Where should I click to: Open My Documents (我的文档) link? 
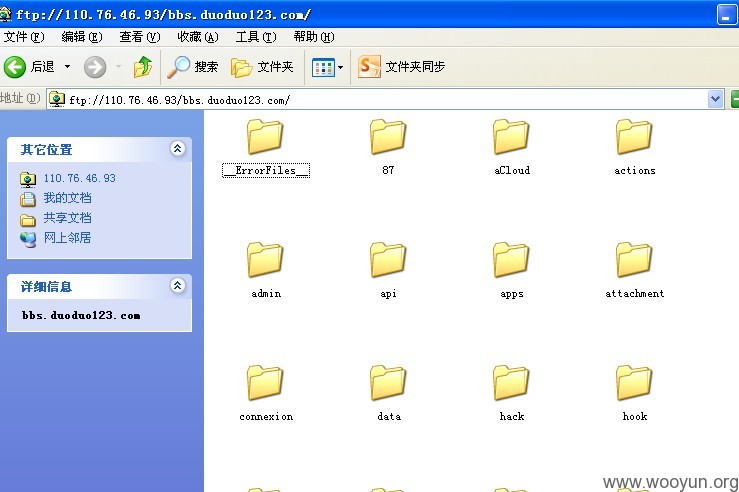(67, 198)
